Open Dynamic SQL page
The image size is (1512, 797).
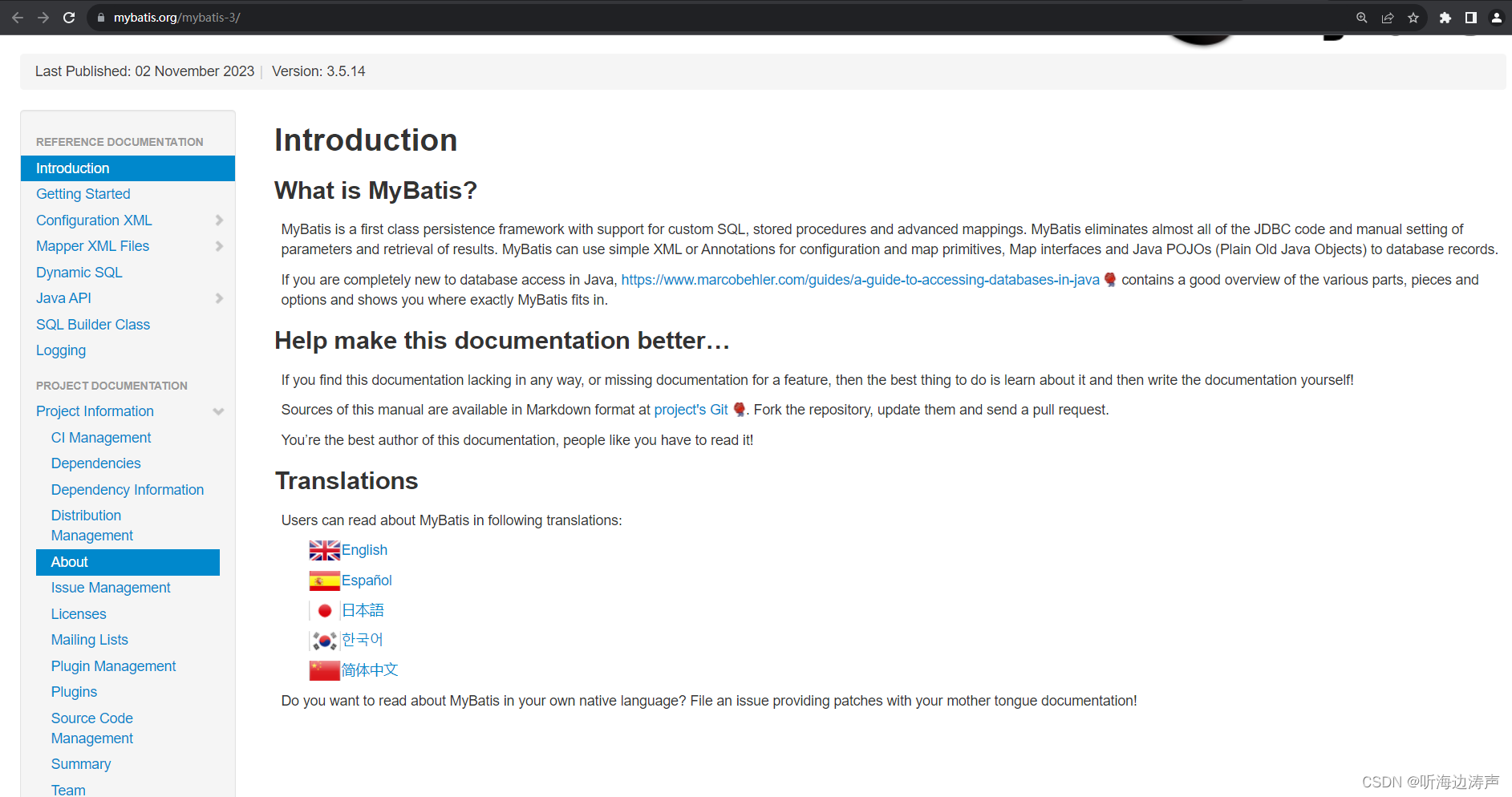pyautogui.click(x=79, y=273)
